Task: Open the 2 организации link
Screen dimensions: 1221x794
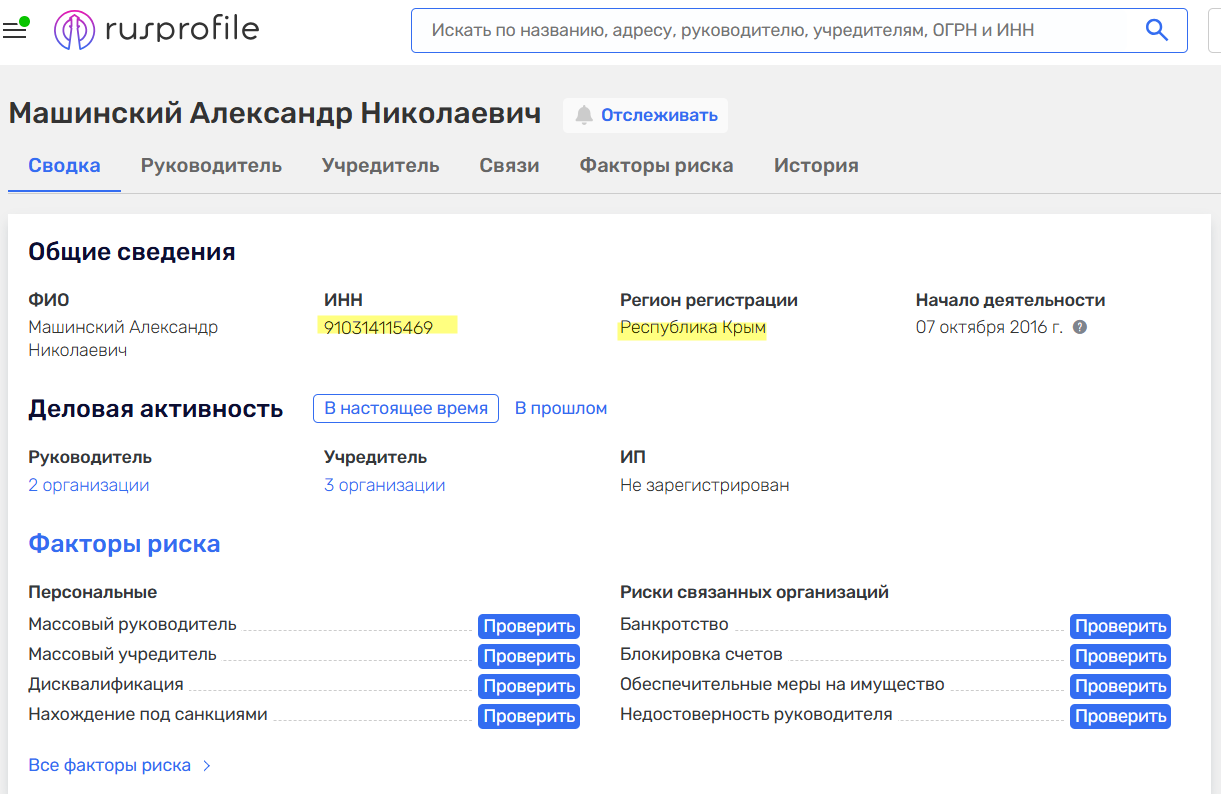Action: click(89, 485)
